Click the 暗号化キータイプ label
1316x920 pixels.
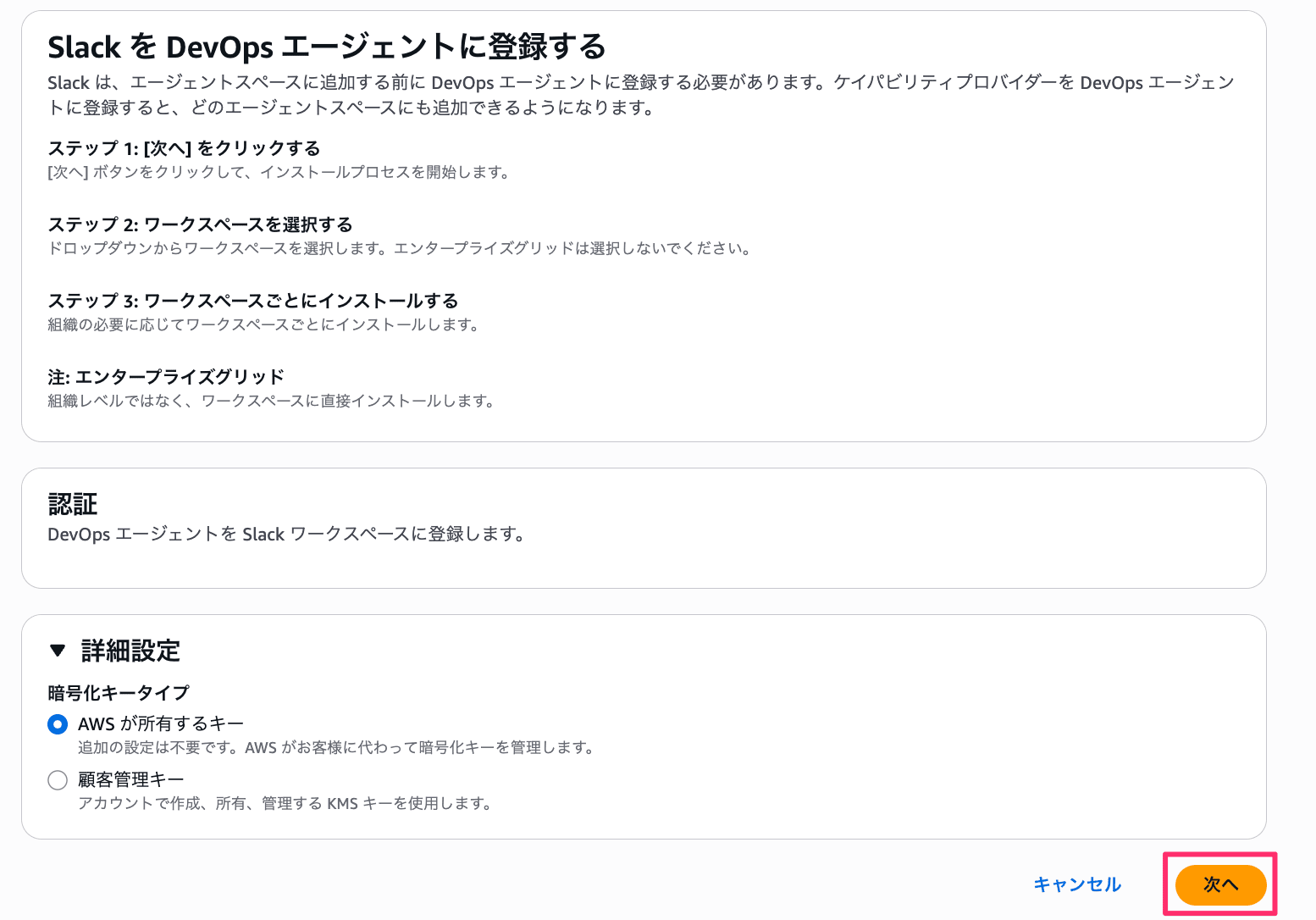119,693
